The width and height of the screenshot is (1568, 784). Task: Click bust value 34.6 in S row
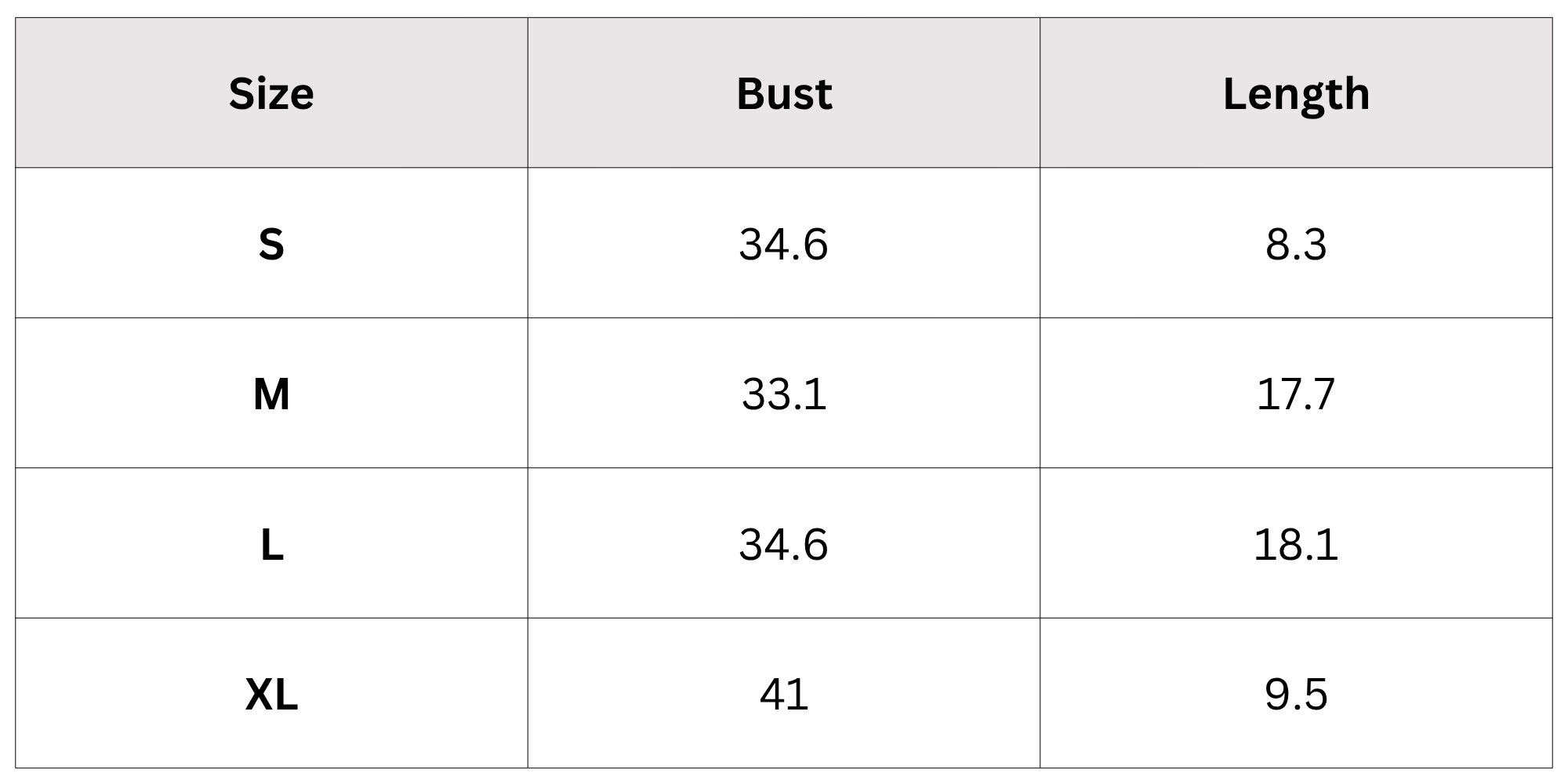(x=784, y=244)
